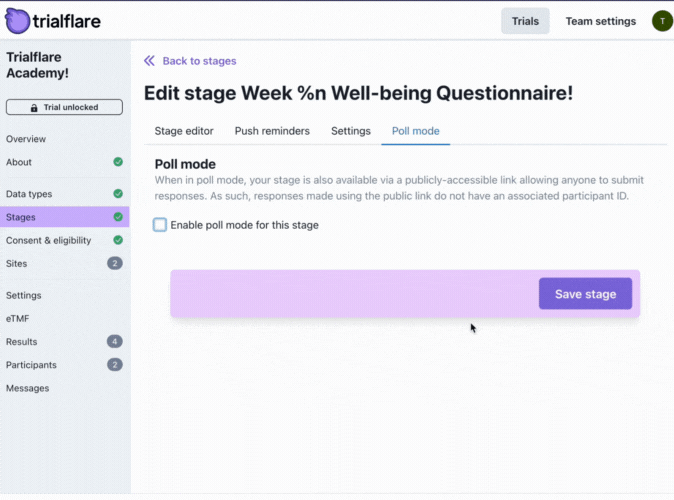Click the green checkmark beside Consent & eligibility
This screenshot has height=500, width=674.
pyautogui.click(x=118, y=240)
